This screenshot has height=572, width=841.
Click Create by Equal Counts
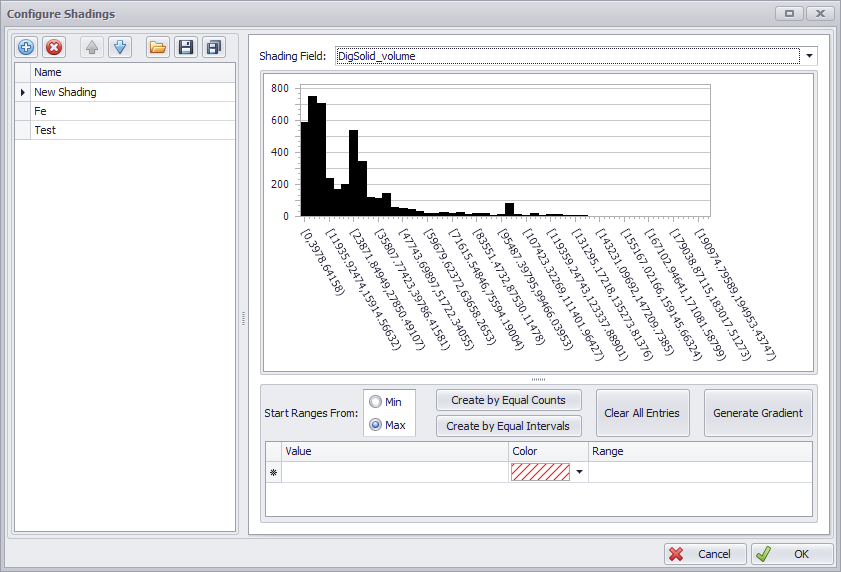coord(508,400)
